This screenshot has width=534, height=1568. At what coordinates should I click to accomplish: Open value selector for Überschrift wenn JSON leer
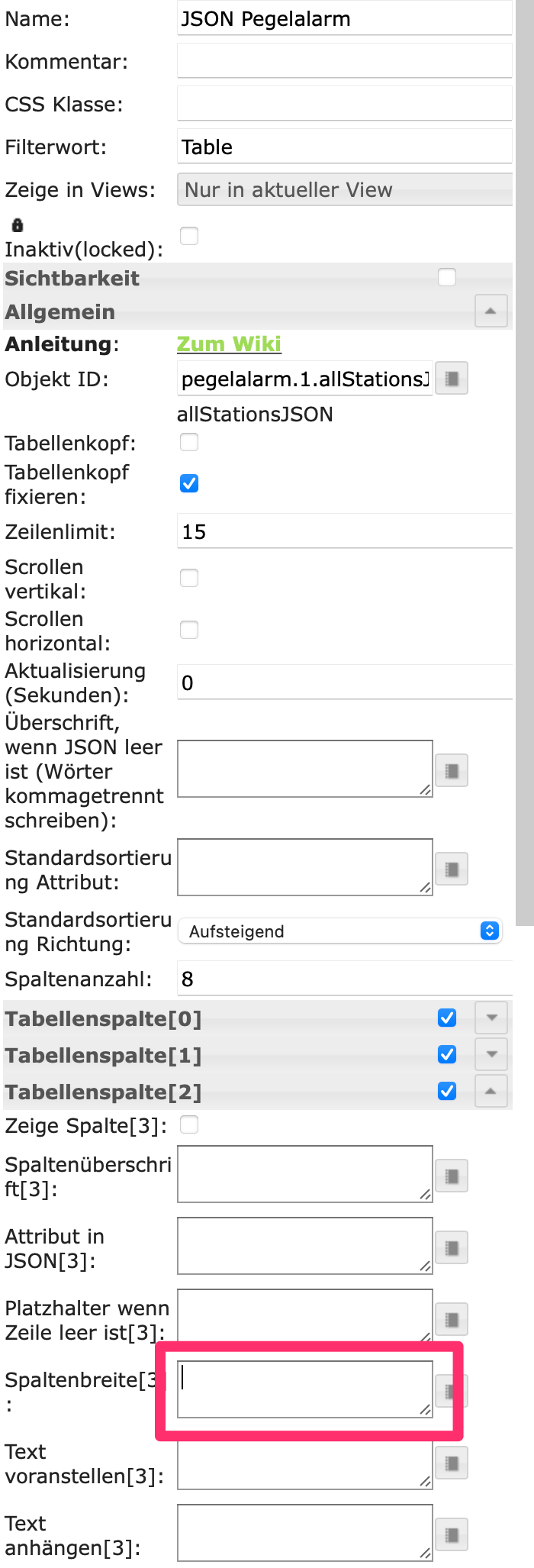[451, 770]
